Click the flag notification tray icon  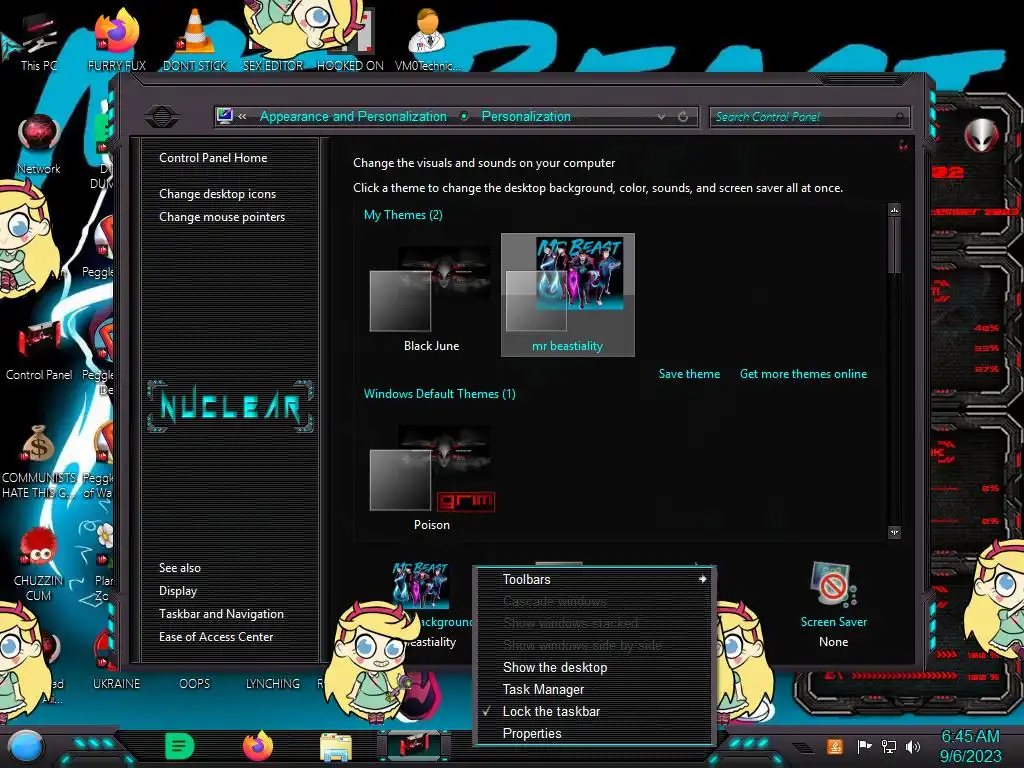[x=864, y=746]
